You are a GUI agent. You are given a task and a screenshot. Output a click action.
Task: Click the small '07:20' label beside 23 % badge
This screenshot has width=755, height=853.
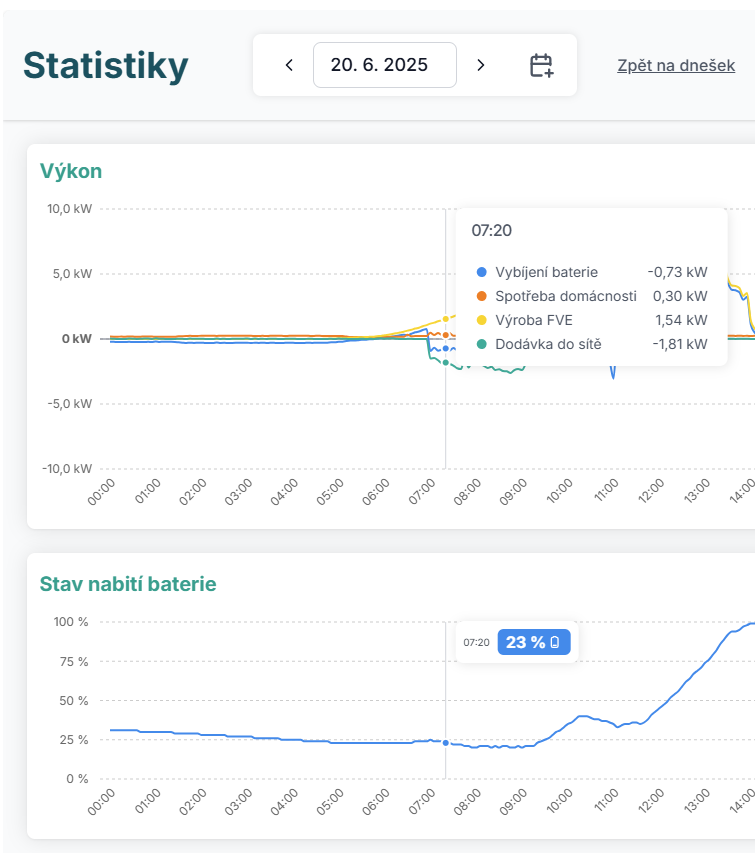point(476,642)
